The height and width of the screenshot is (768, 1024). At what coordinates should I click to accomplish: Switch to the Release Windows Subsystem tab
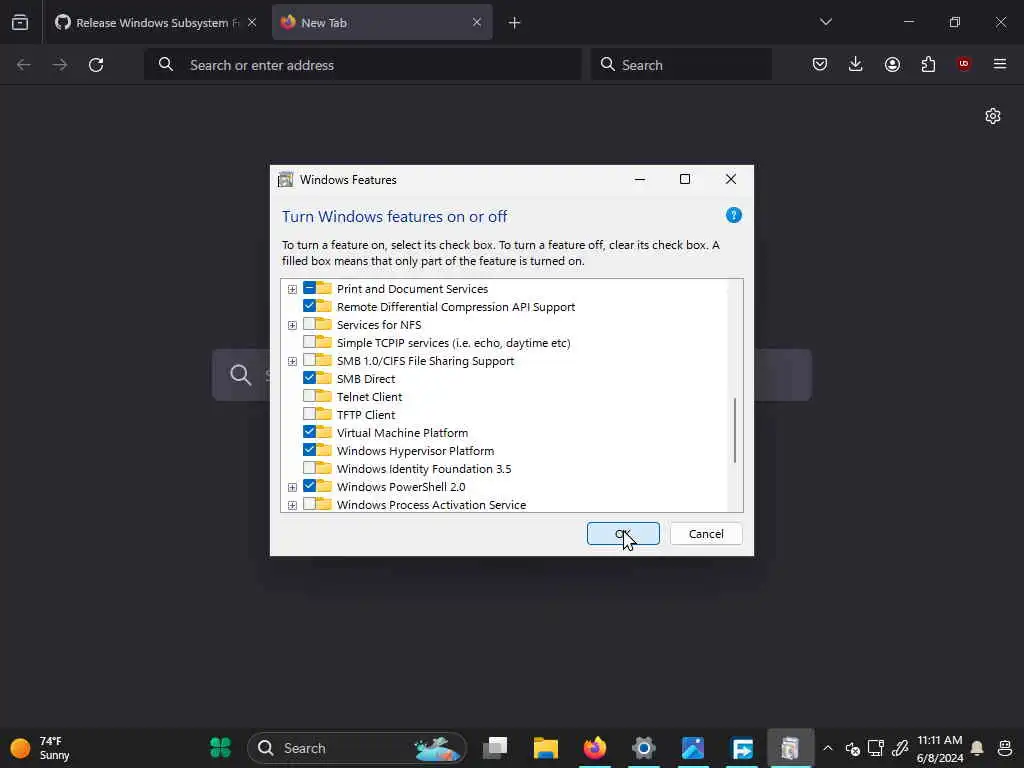click(x=156, y=22)
